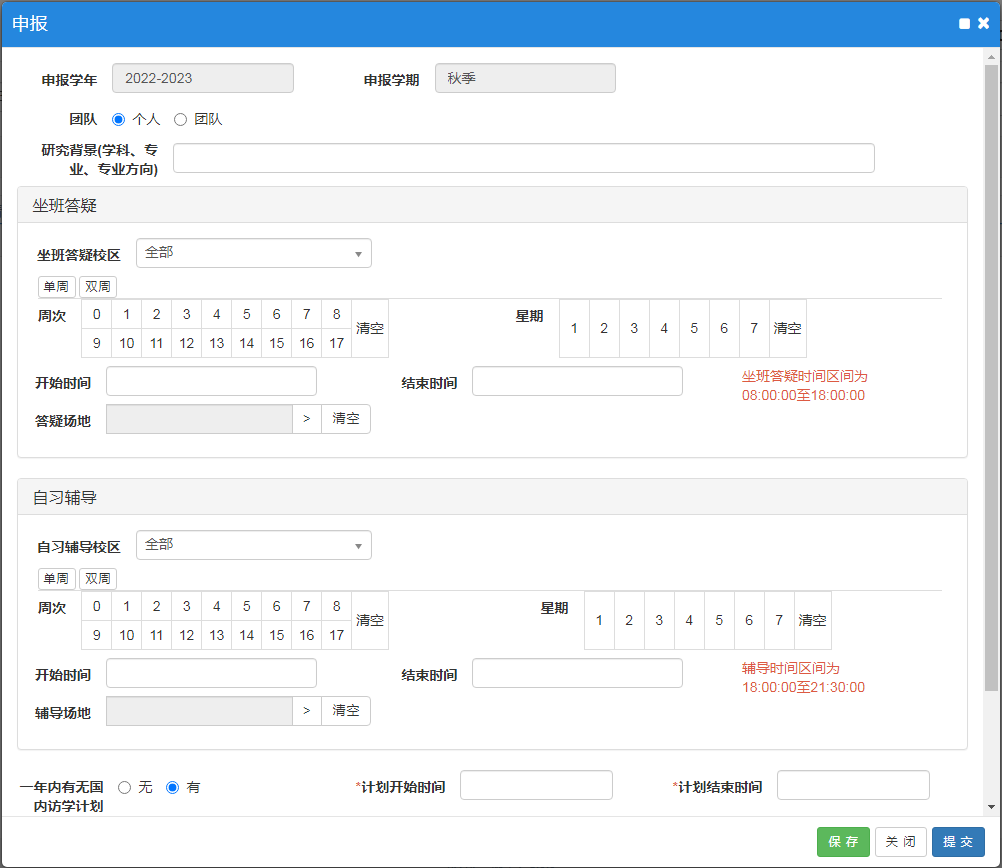
Task: Select 团队 radio option
Action: [x=181, y=119]
